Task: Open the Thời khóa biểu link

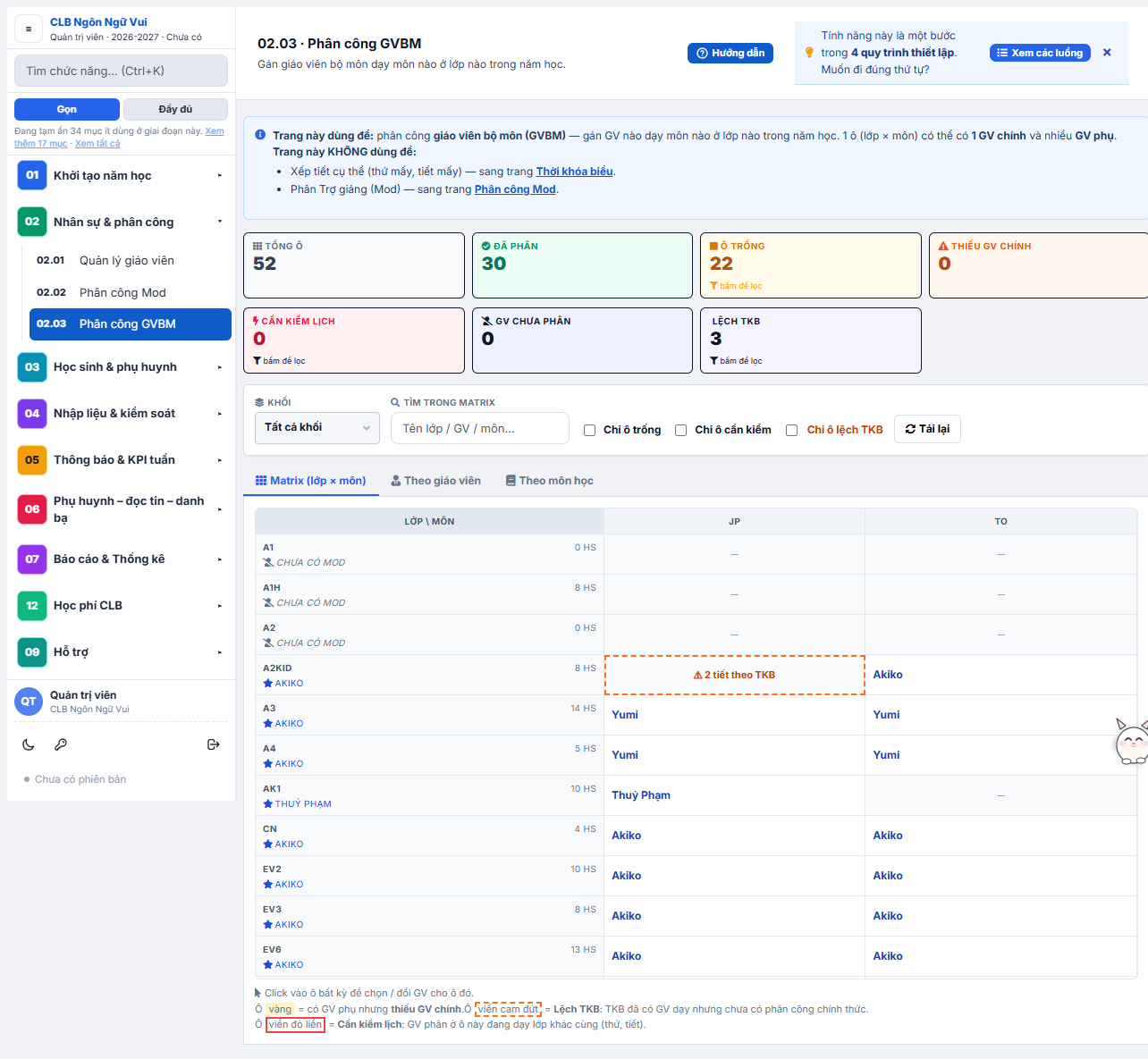Action: pyautogui.click(x=574, y=172)
